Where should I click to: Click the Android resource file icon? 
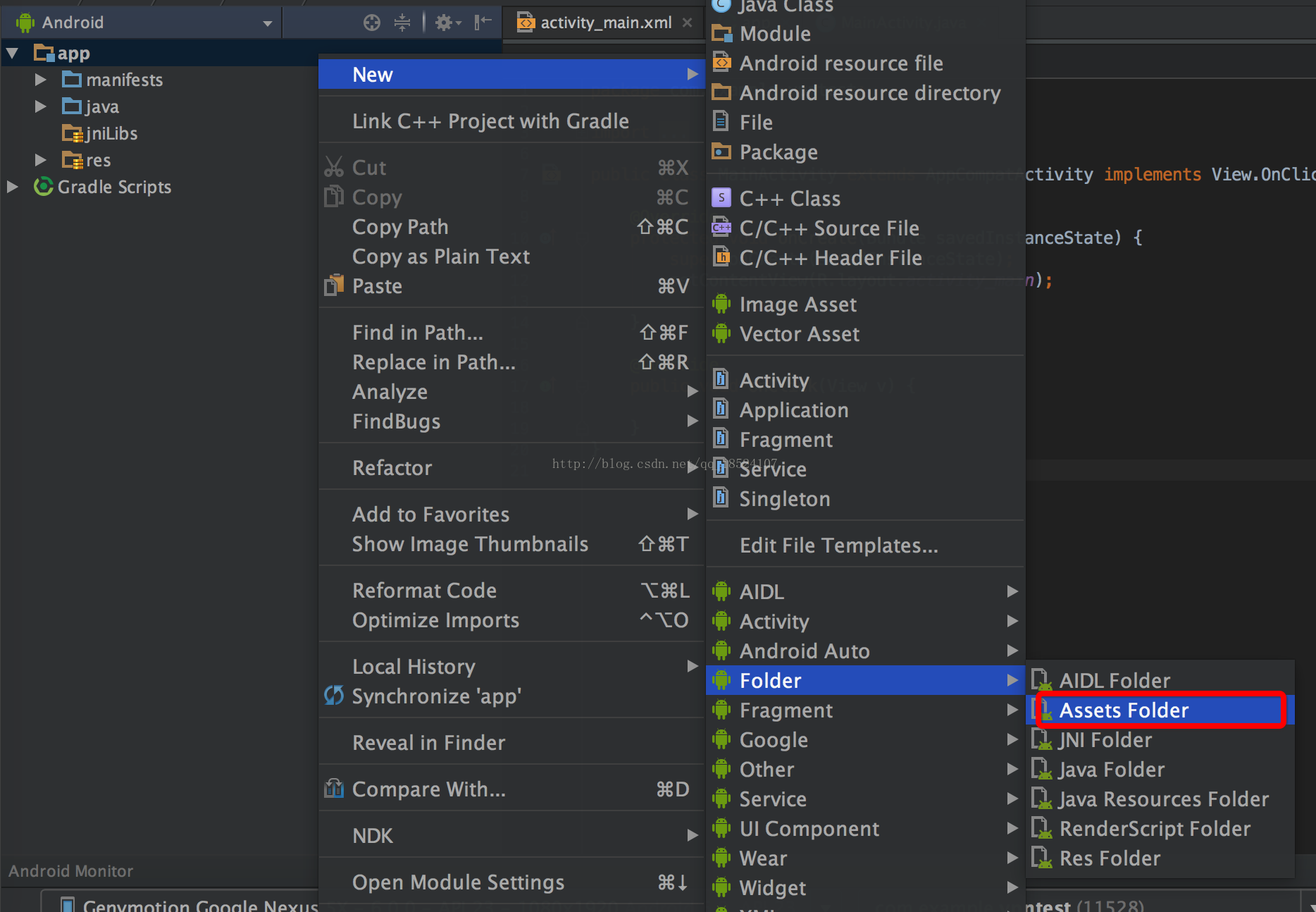(721, 63)
